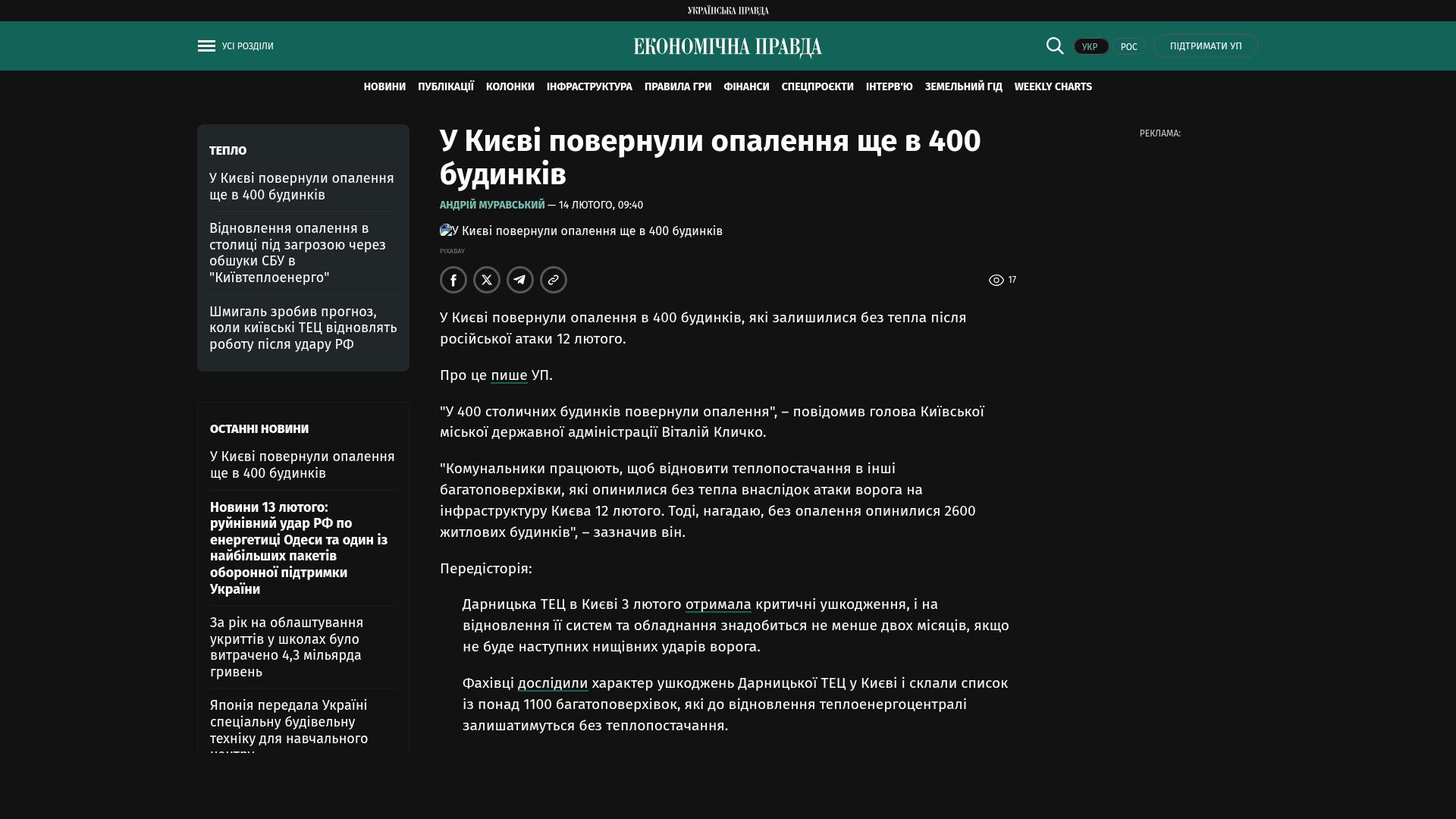This screenshot has width=1456, height=819.
Task: Share article on X (Twitter)
Action: pos(487,280)
